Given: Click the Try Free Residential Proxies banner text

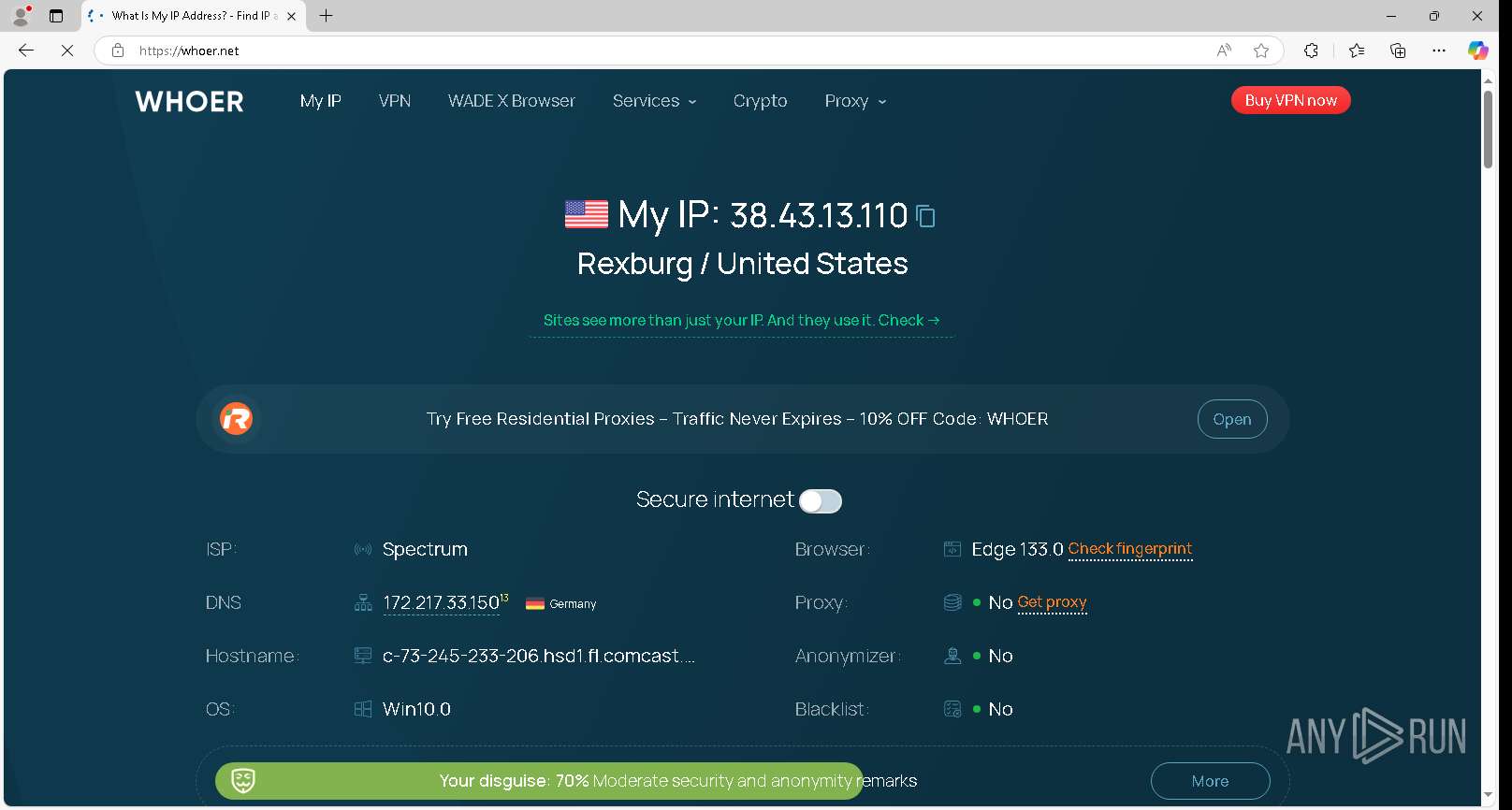Looking at the screenshot, I should 737,419.
